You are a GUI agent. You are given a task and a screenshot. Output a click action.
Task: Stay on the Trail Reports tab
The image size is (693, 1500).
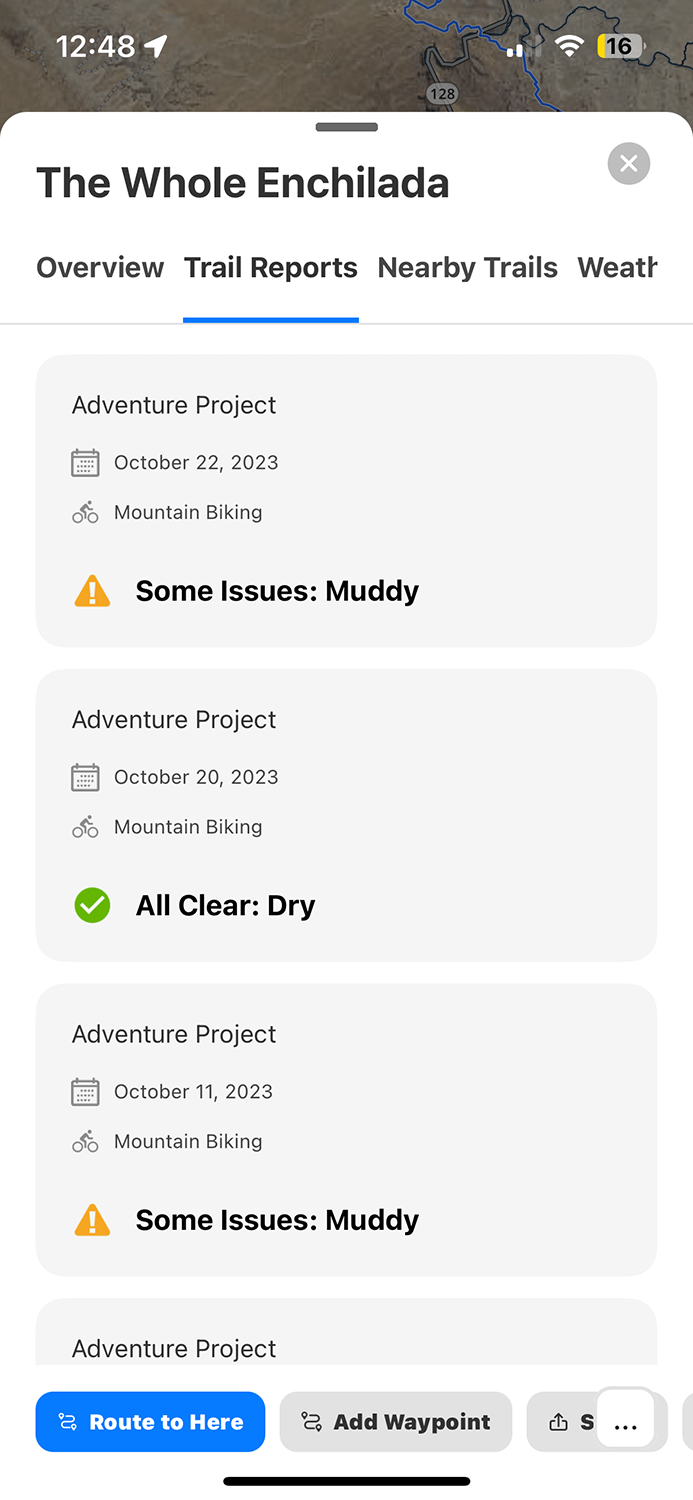pos(270,267)
